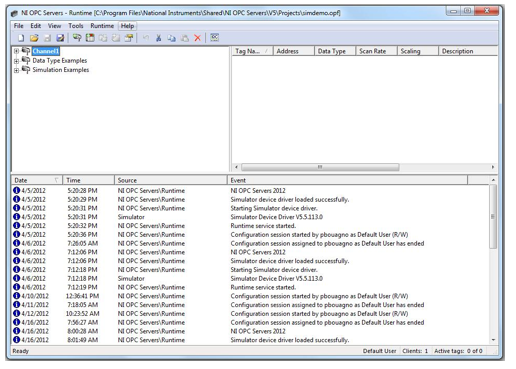516x369 pixels.
Task: Click the tag list horizontal scrollbar thumb
Action: (x=320, y=167)
